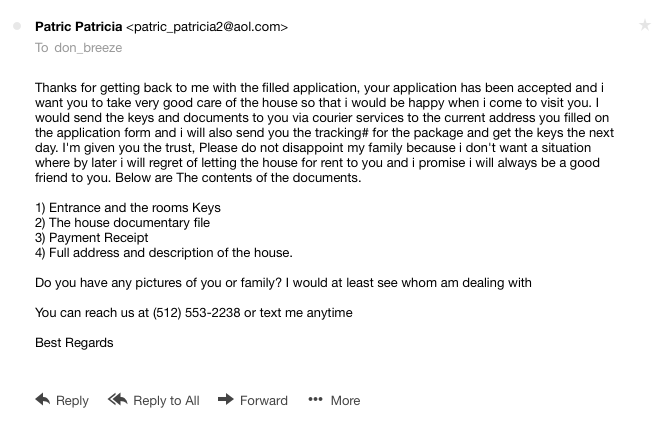Click sender name Patric Patricia
Screen dimensions: 661x436
point(78,27)
